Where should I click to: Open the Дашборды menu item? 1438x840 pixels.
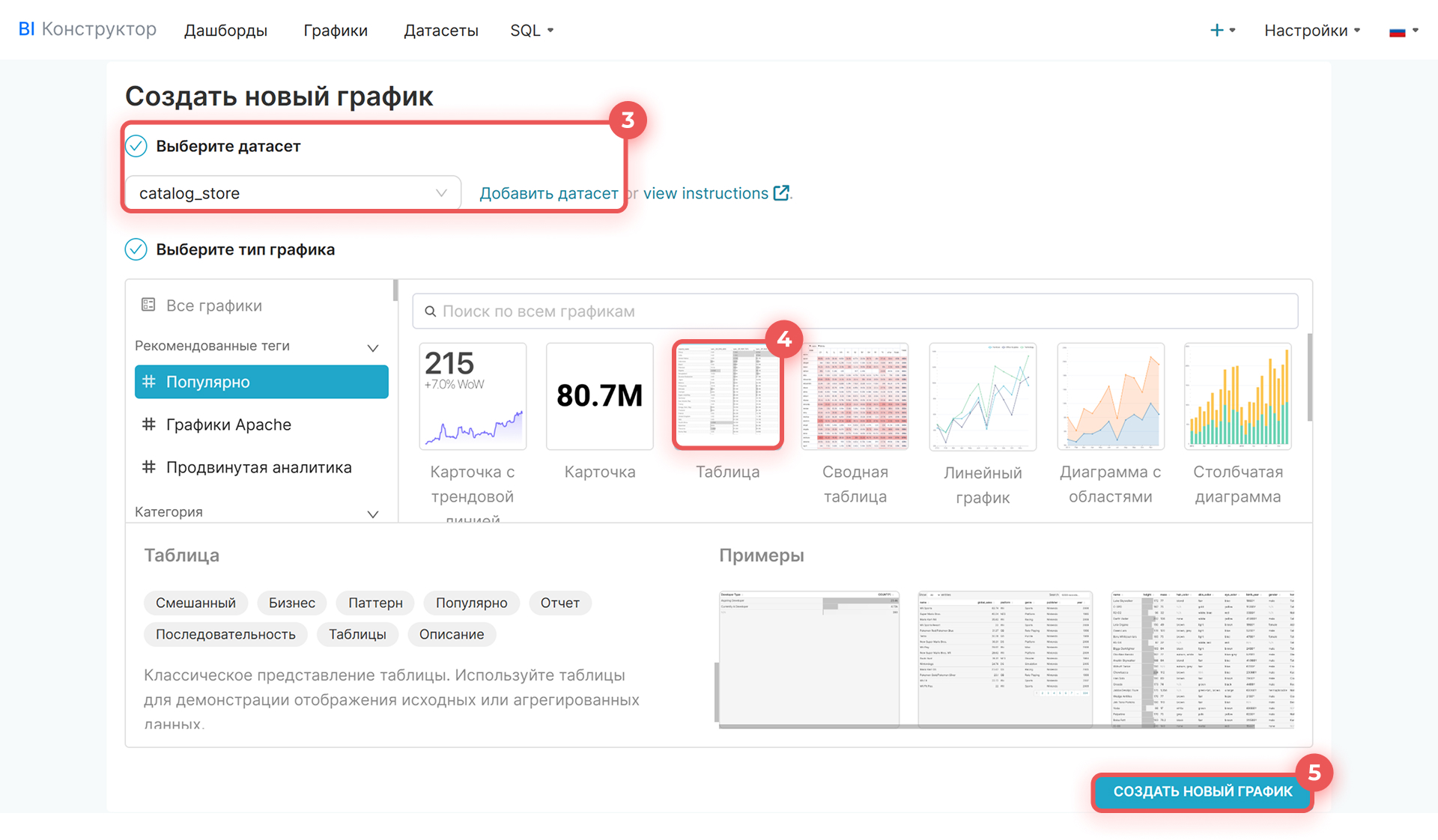pyautogui.click(x=225, y=31)
